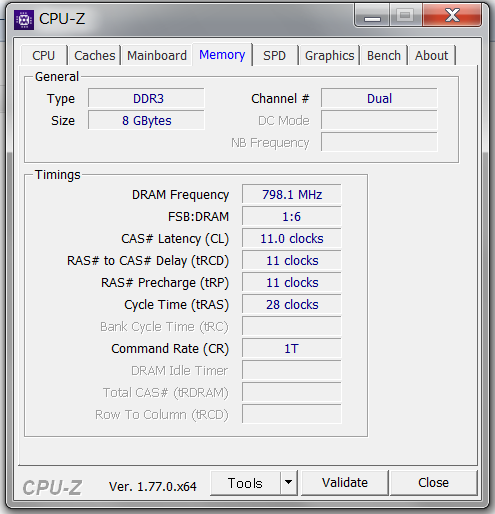Click the Close button at bottom
The width and height of the screenshot is (495, 514).
[433, 483]
